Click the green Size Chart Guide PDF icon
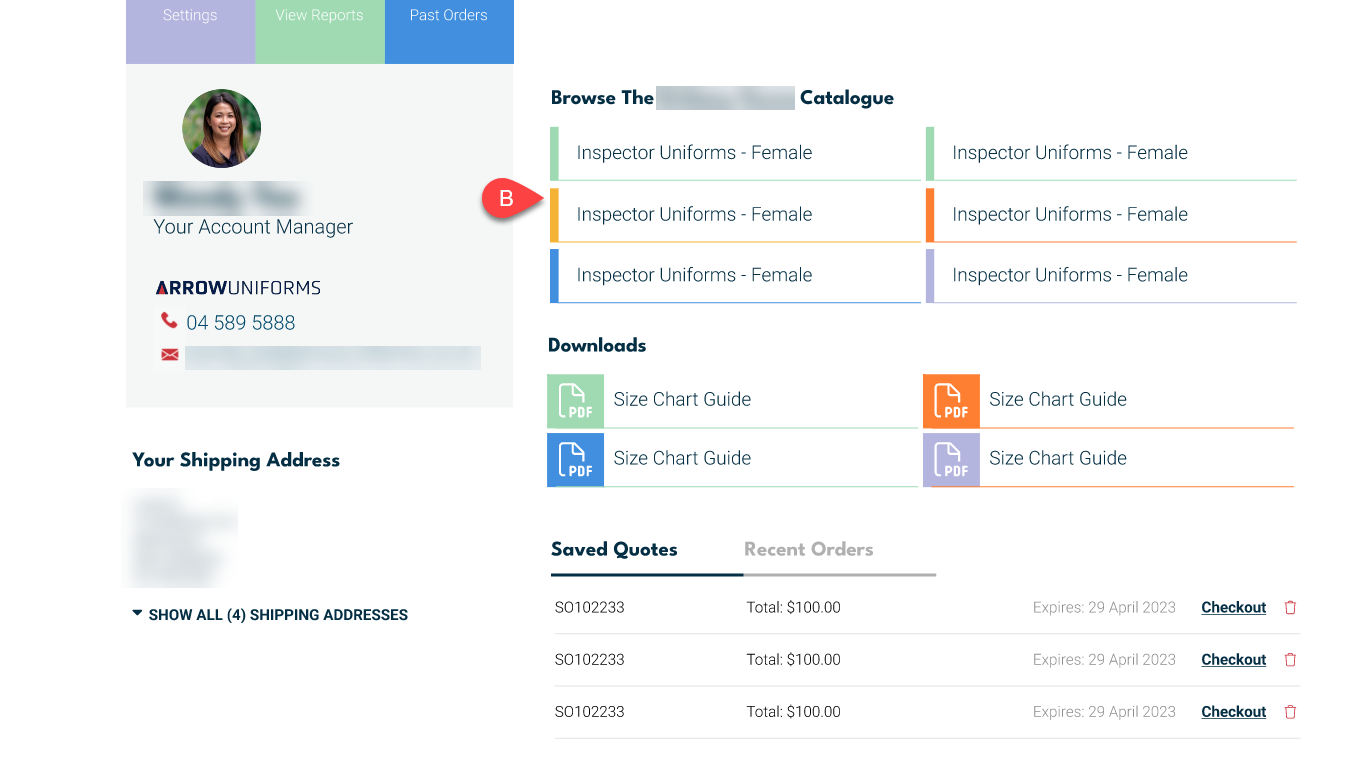This screenshot has width=1361, height=763. tap(575, 401)
